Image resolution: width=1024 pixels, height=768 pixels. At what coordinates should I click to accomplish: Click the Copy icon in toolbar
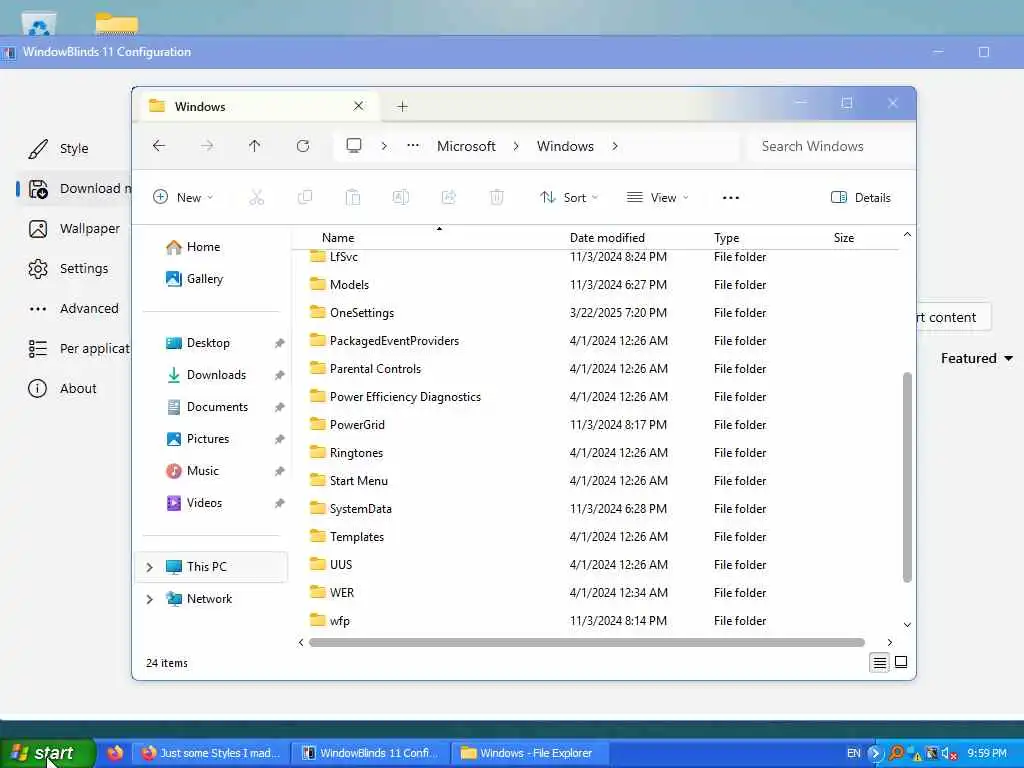305,197
